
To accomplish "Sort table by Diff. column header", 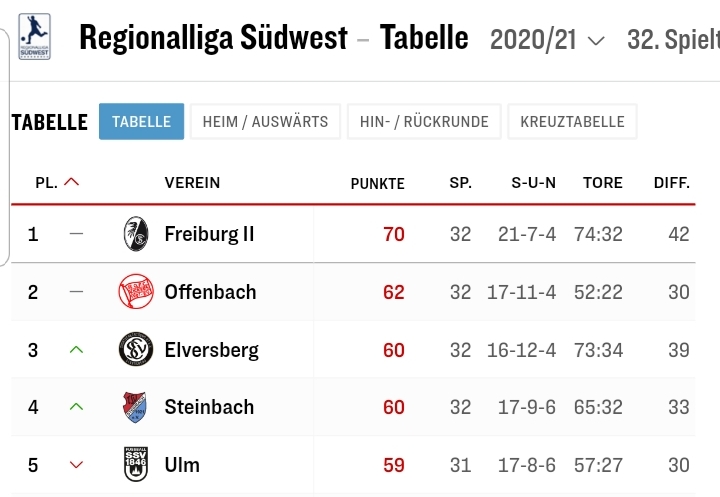I will pyautogui.click(x=672, y=183).
